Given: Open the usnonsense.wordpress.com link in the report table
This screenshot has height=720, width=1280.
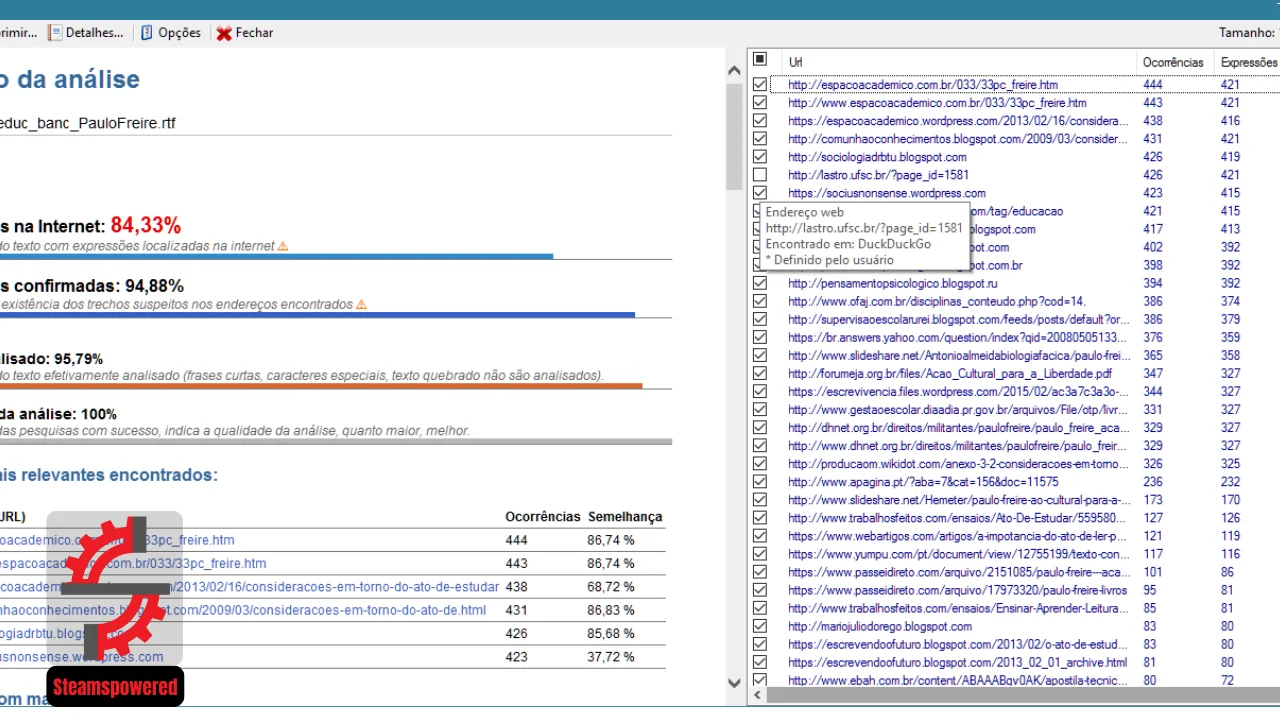Looking at the screenshot, I should pyautogui.click(x=82, y=657).
